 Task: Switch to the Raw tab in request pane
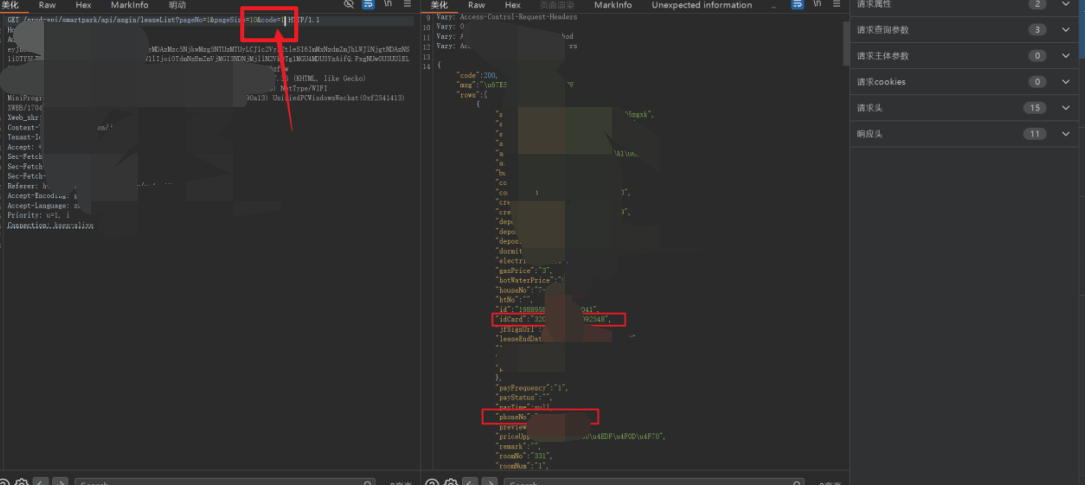[47, 5]
